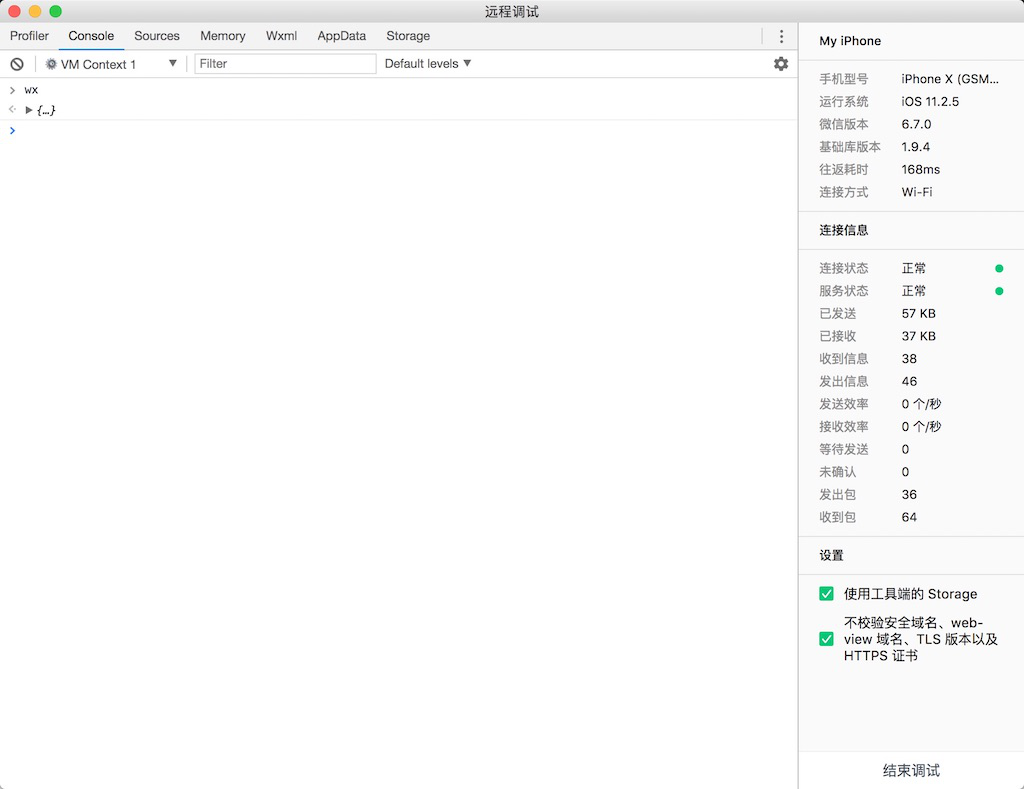Screen dimensions: 1024x789
Task: Open the DevTools three-dot menu
Action: click(x=781, y=36)
